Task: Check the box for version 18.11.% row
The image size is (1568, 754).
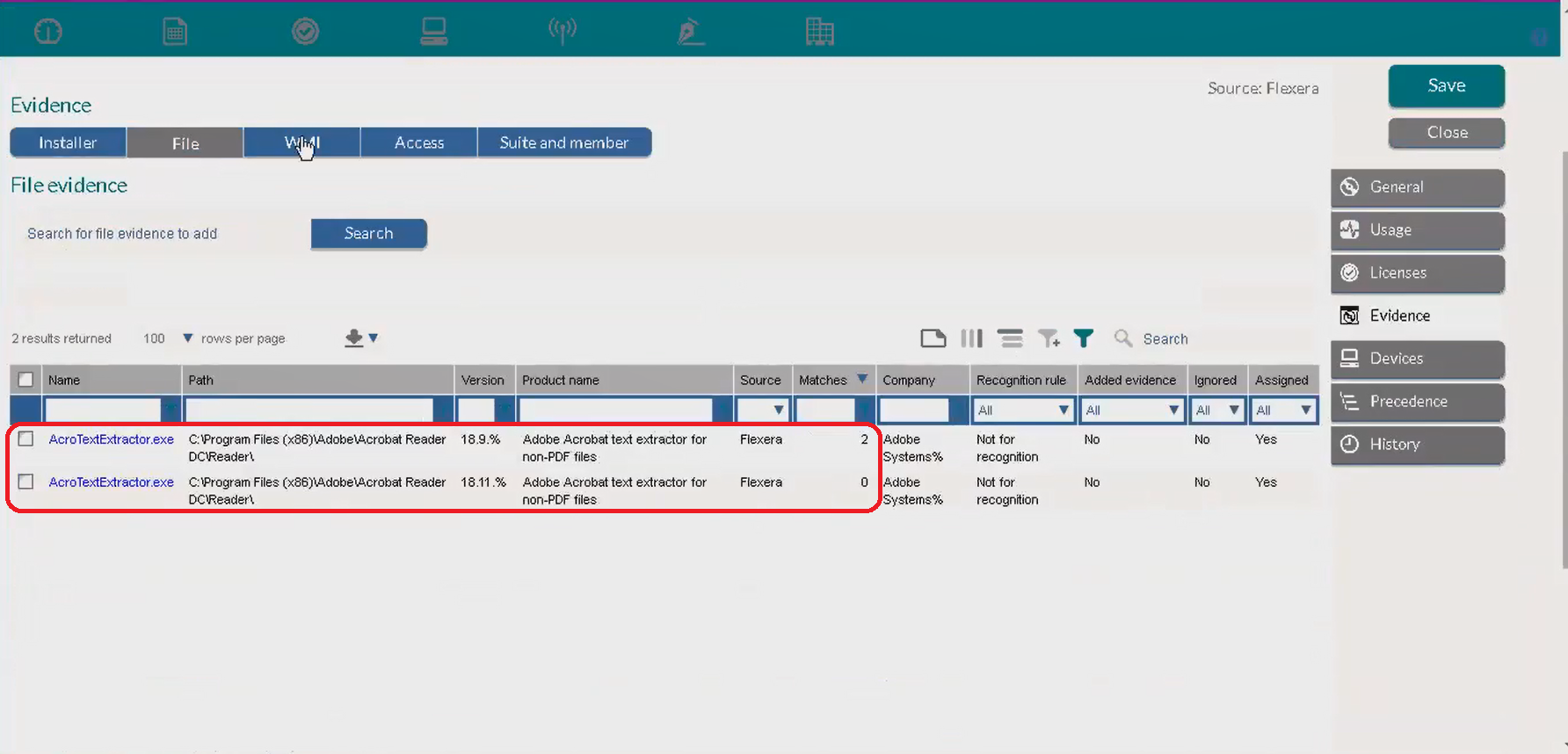Action: coord(25,482)
